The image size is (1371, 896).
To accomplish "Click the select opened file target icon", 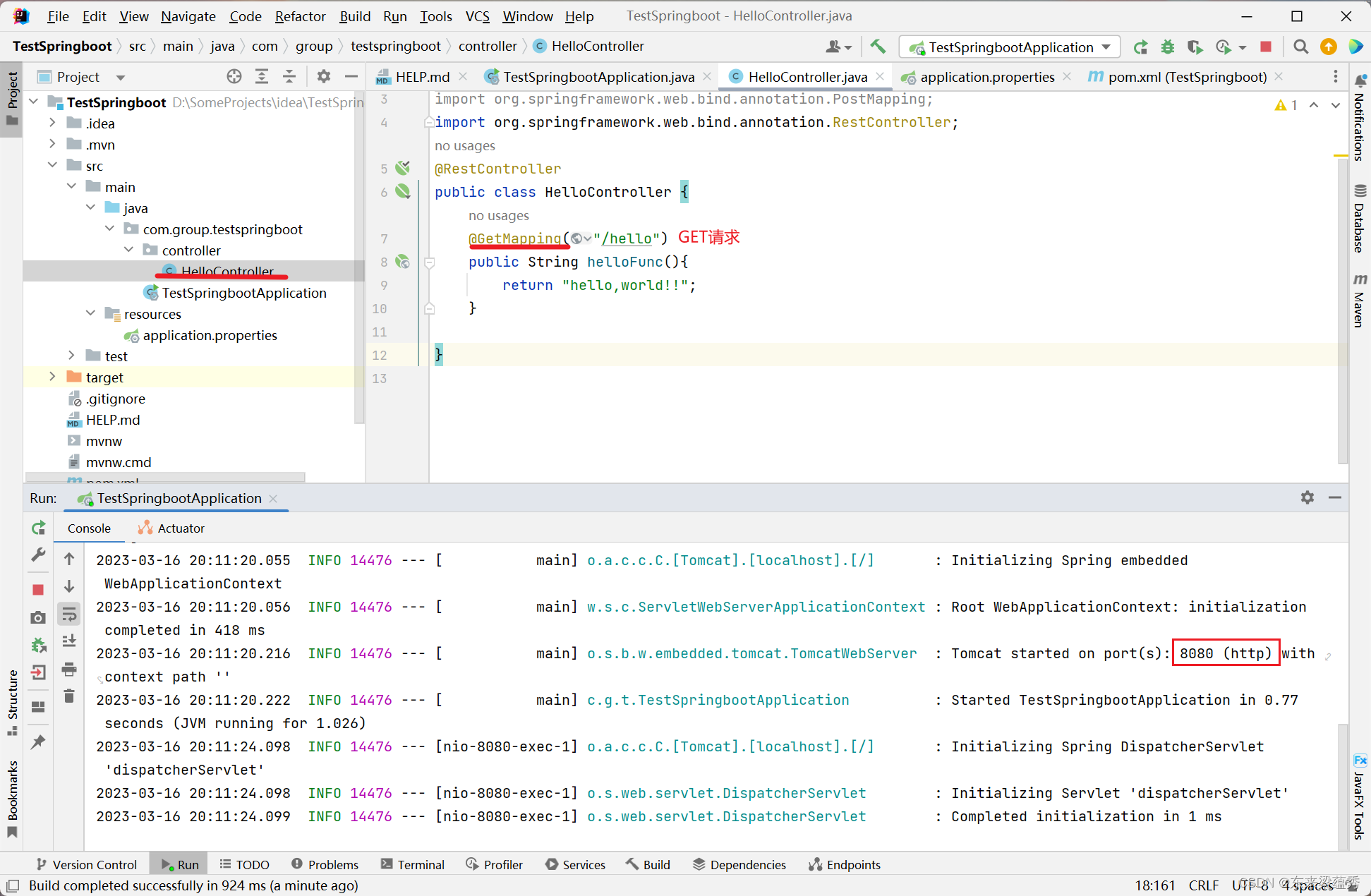I will (x=234, y=76).
